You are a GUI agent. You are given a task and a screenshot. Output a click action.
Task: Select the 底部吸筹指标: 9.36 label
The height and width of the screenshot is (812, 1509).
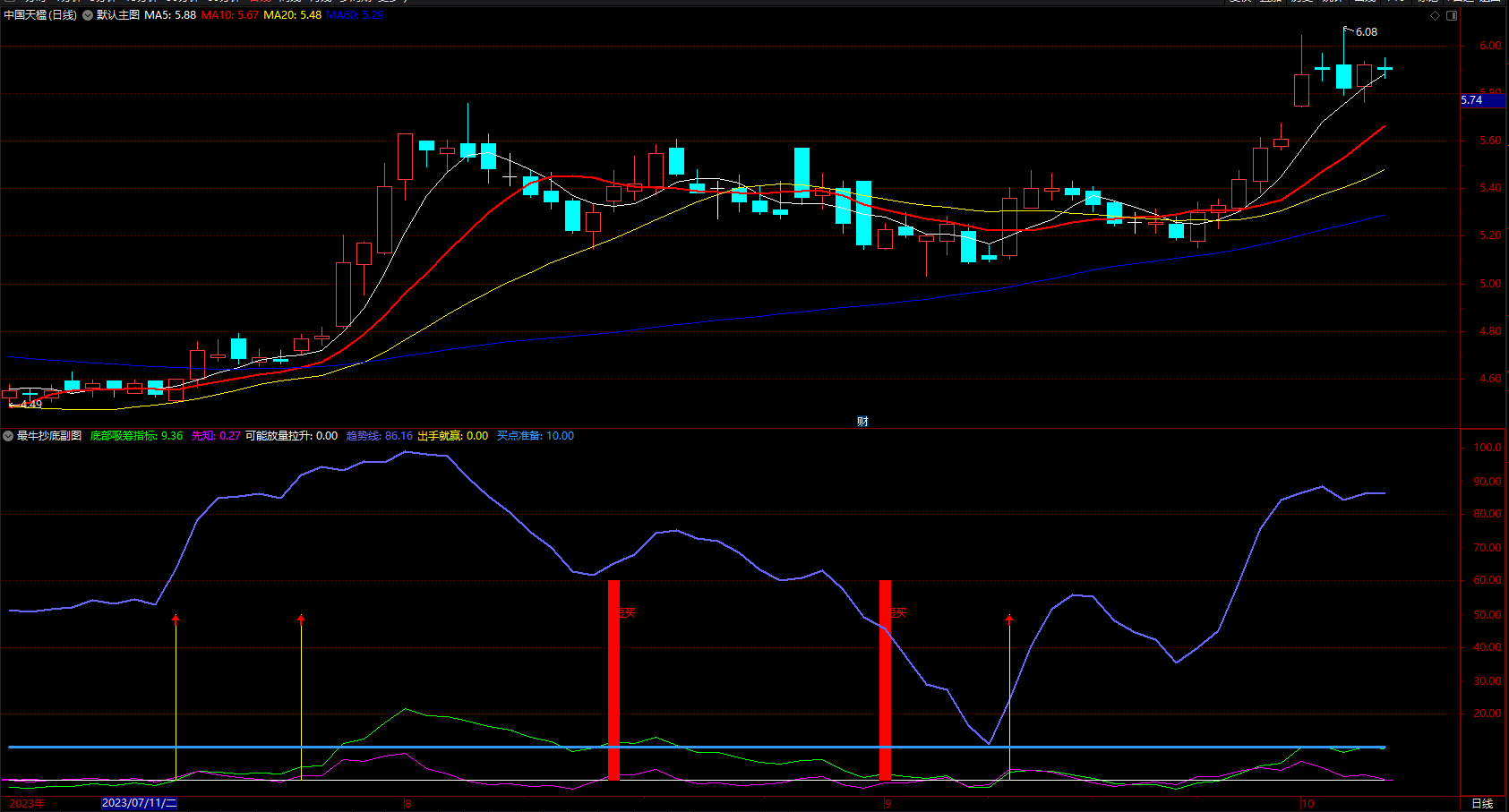tap(136, 436)
